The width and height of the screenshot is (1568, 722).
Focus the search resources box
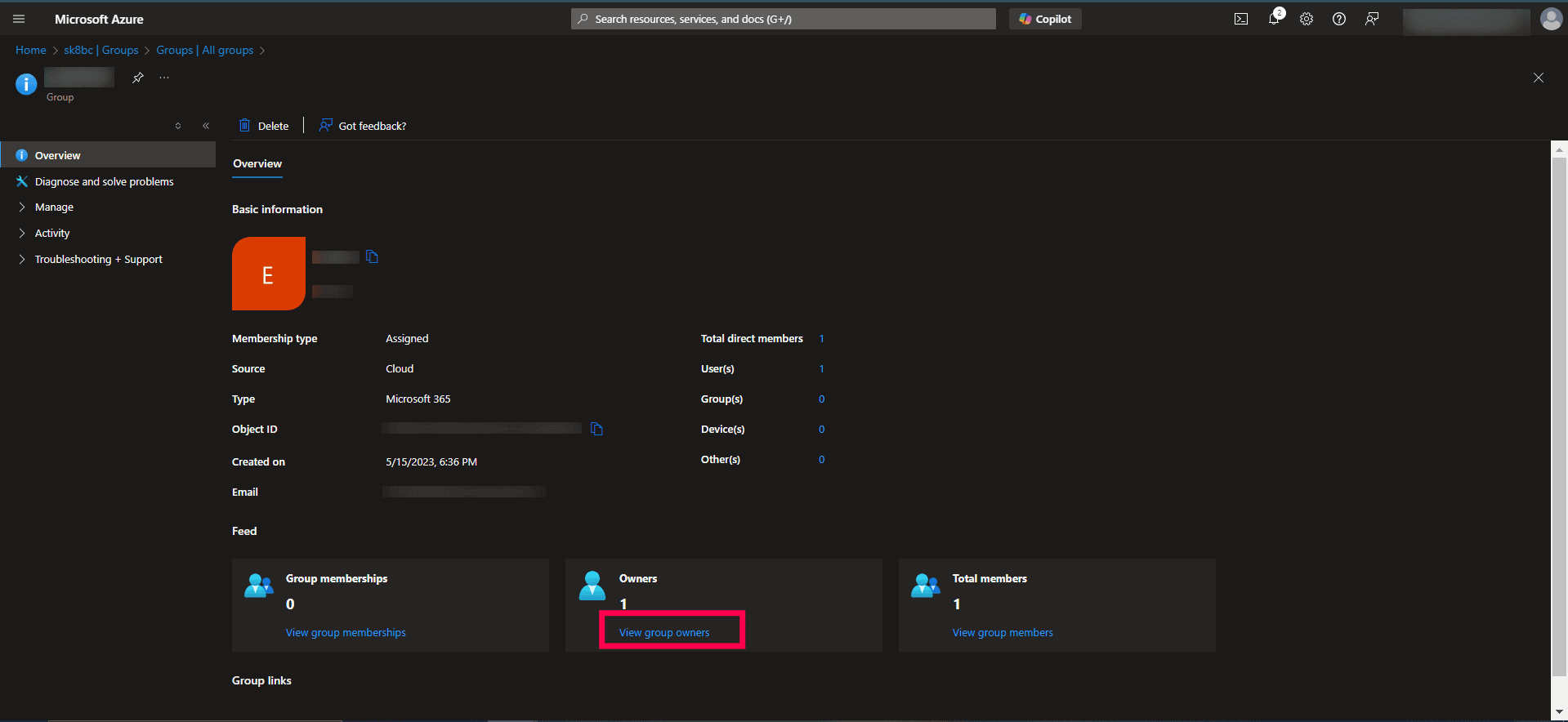pos(783,19)
